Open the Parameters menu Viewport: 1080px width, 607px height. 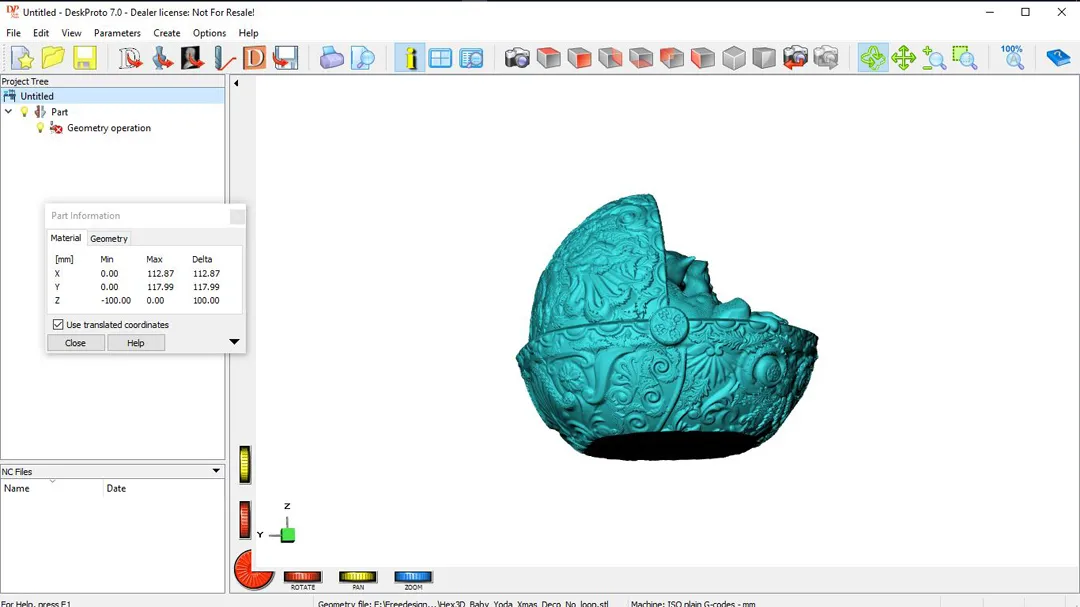117,33
